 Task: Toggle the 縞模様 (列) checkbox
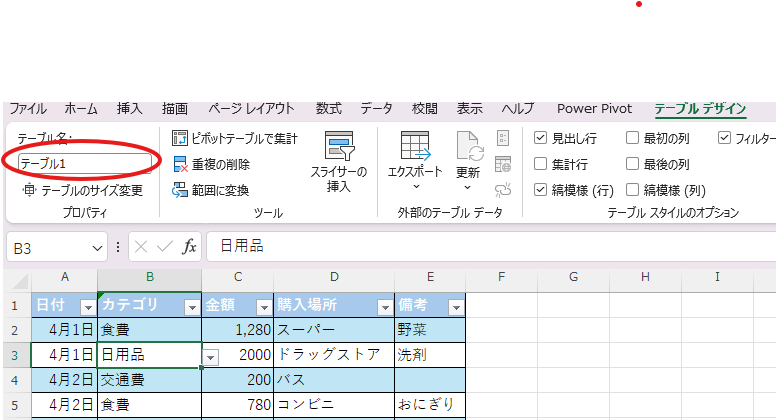pos(632,190)
